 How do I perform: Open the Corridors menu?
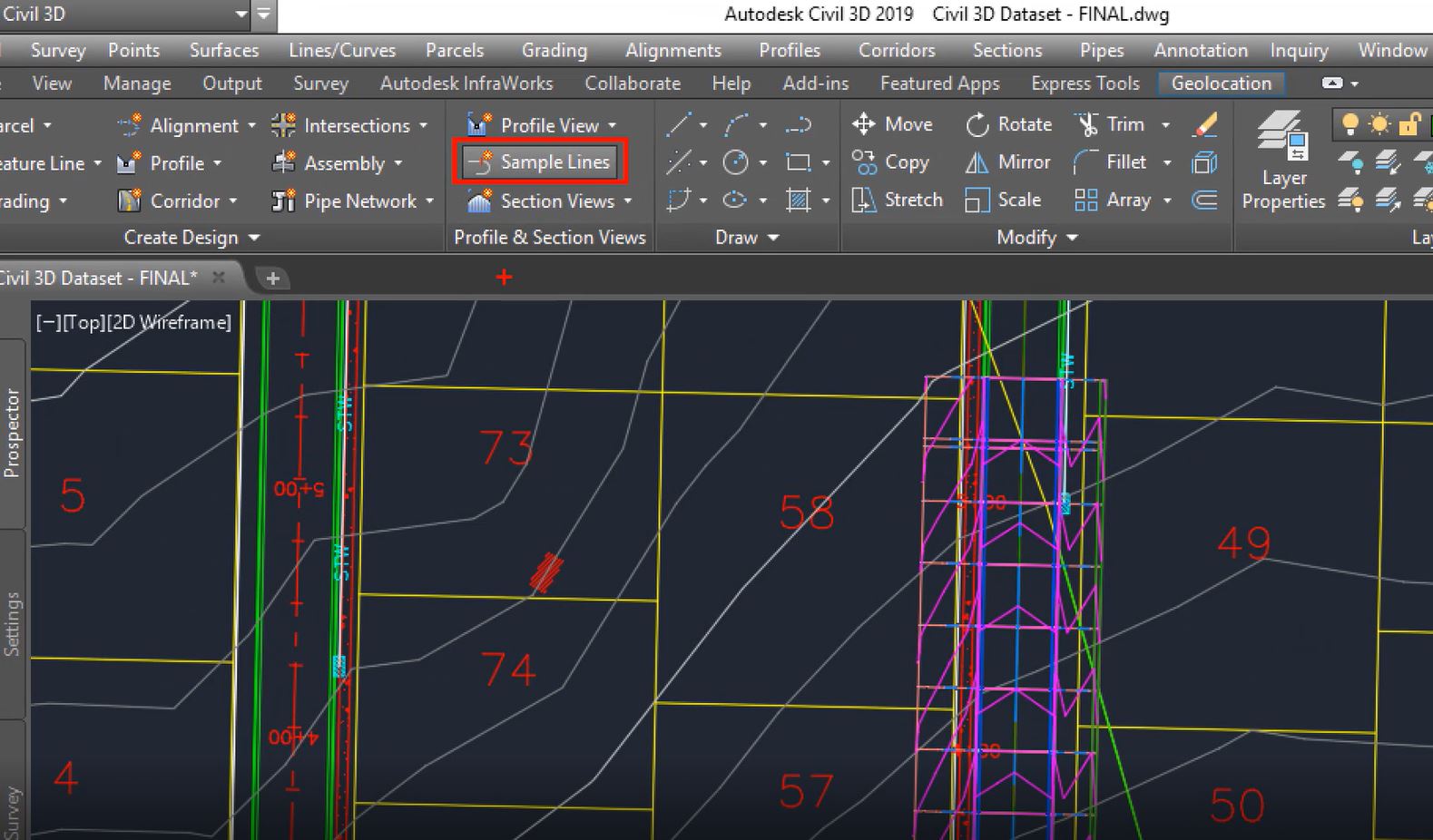coord(897,51)
